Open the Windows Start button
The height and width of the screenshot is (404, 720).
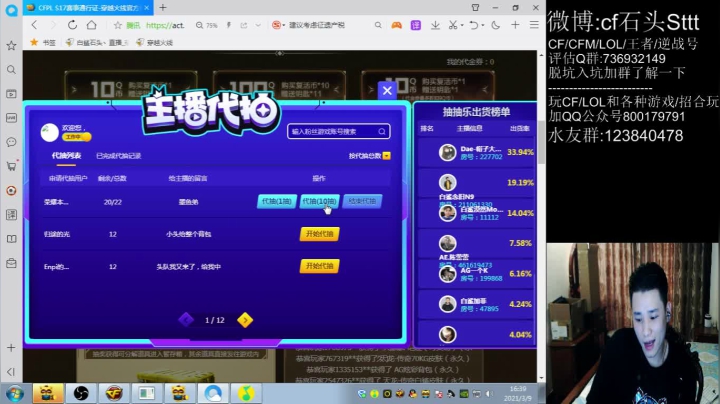15,394
